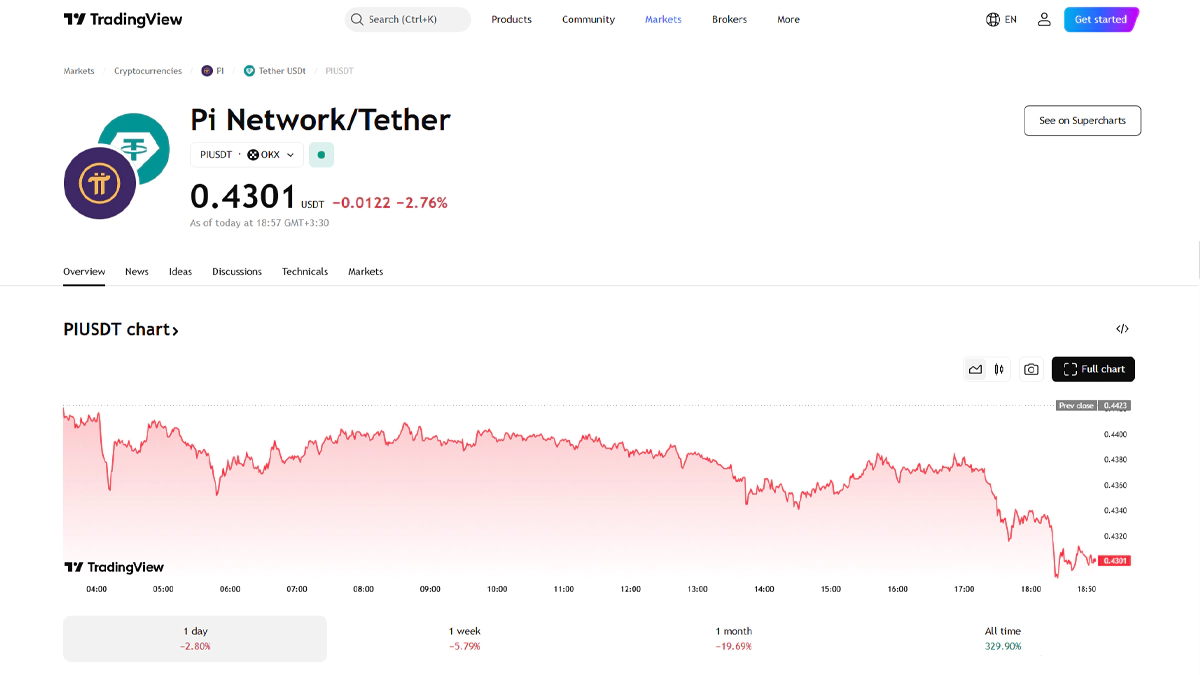This screenshot has height=675, width=1200.
Task: Open the More menu
Action: pyautogui.click(x=788, y=19)
